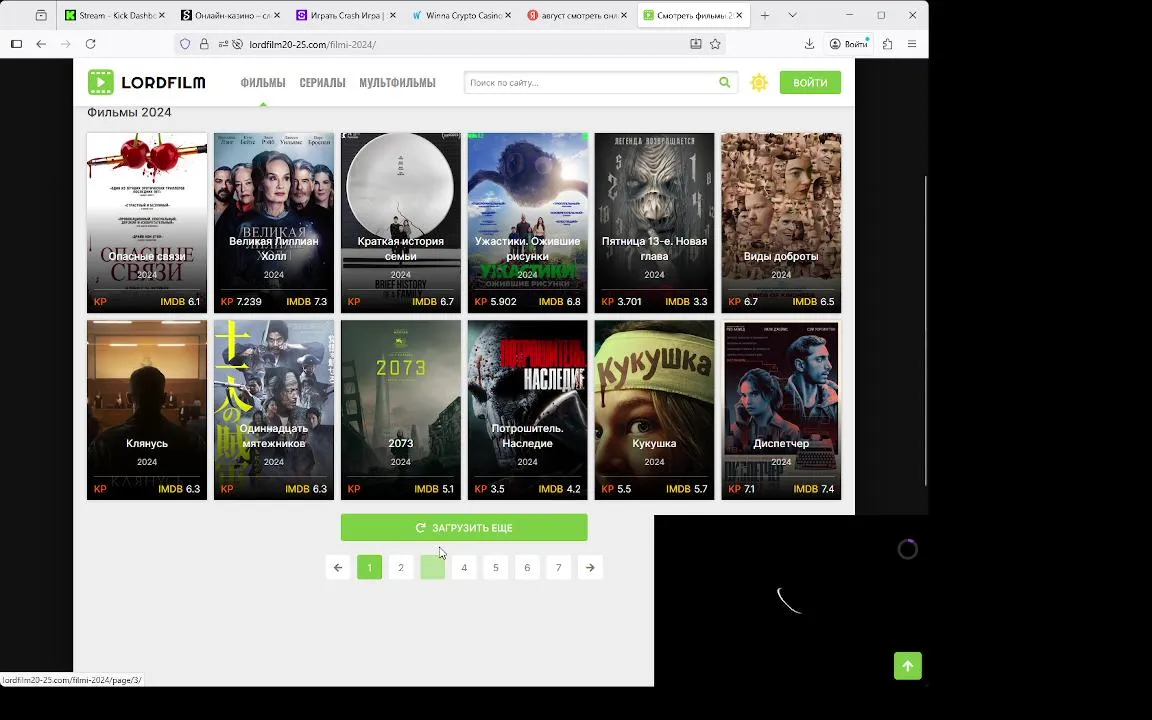Screen dimensions: 1152x720
Task: Open the Клянусь movie poster
Action: pos(147,410)
